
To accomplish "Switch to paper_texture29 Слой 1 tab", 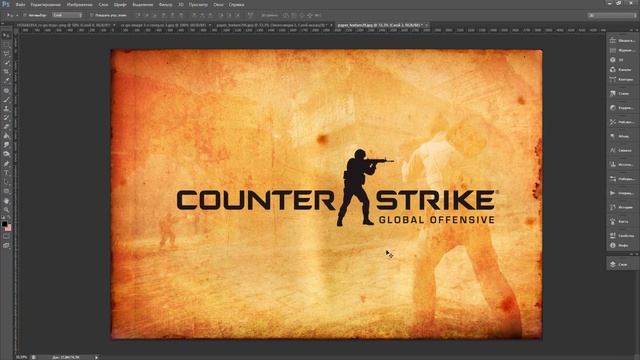I will 380,25.
